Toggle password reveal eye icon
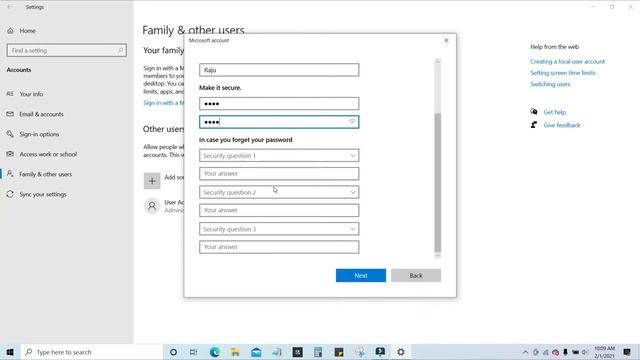This screenshot has width=640, height=360. [352, 122]
